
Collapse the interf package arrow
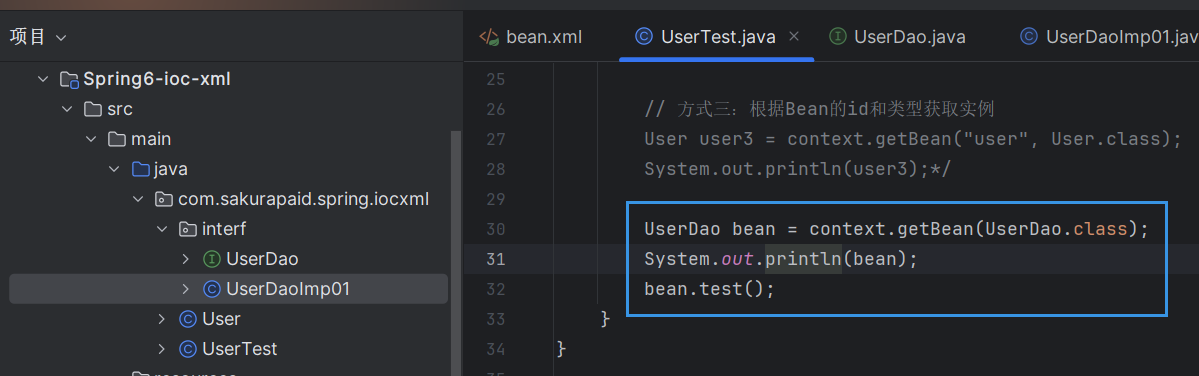click(162, 229)
